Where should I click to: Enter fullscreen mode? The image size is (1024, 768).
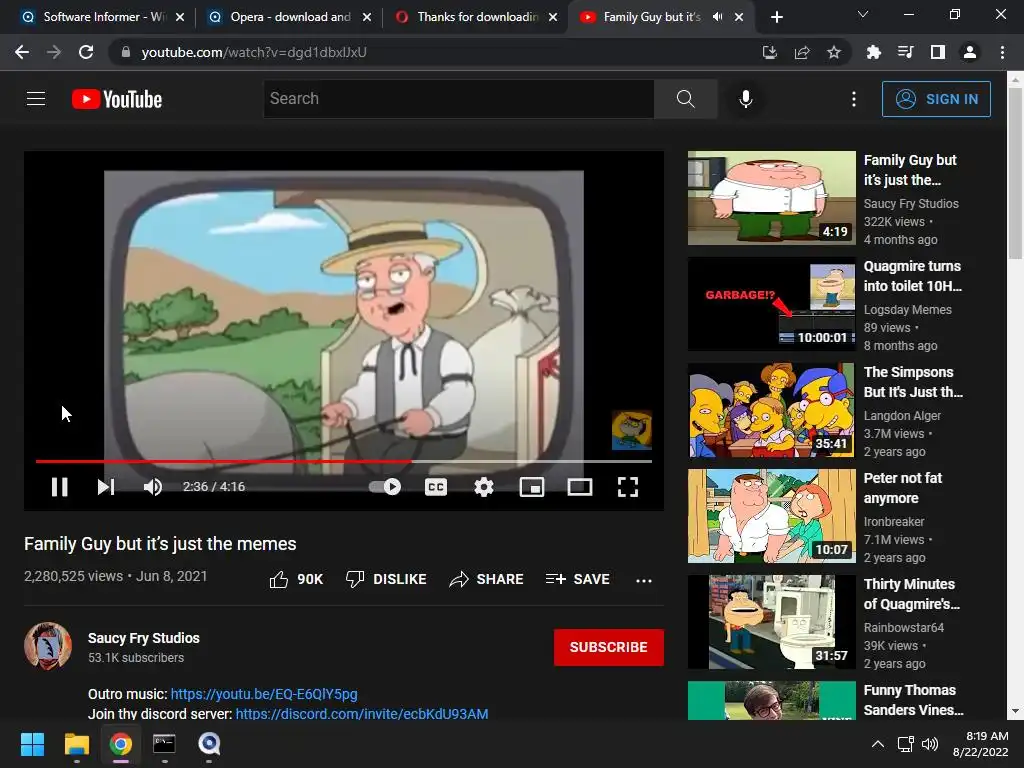tap(628, 487)
